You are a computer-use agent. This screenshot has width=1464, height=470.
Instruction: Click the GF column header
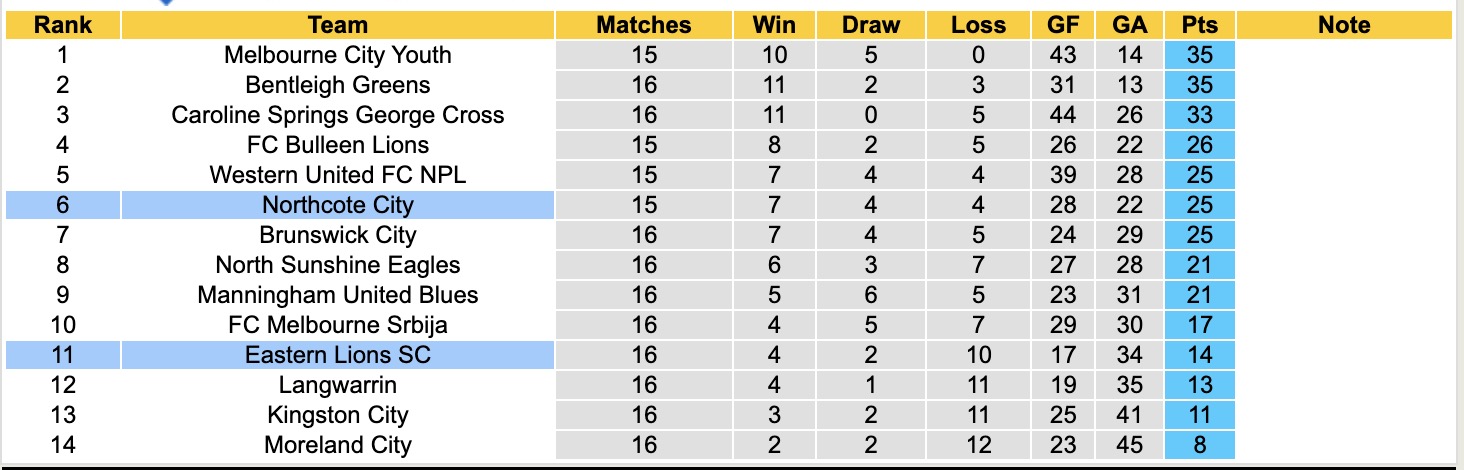tap(1063, 25)
